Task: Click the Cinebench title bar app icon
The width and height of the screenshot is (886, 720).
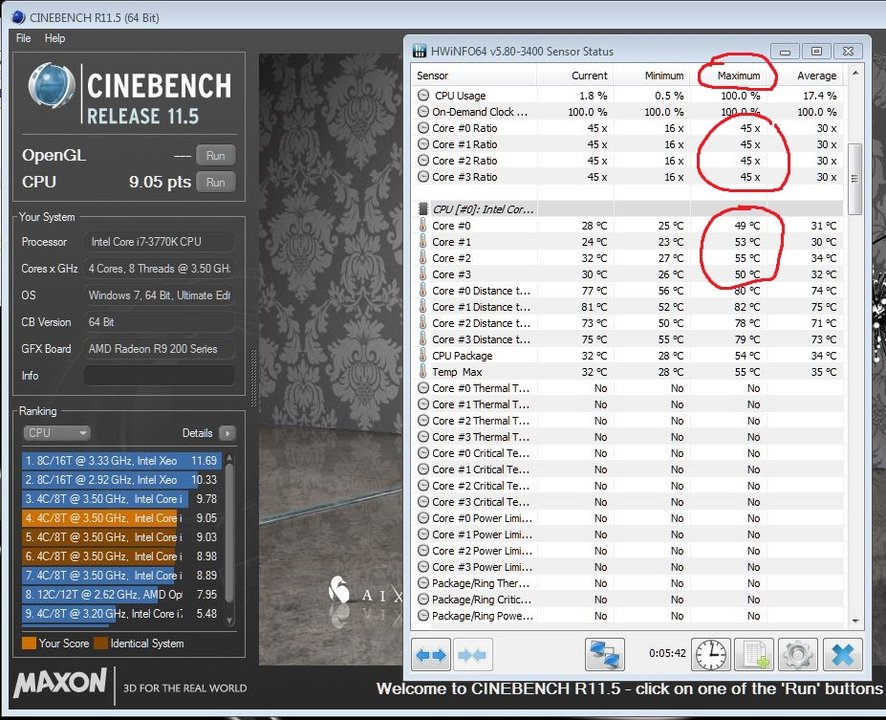Action: (x=18, y=17)
